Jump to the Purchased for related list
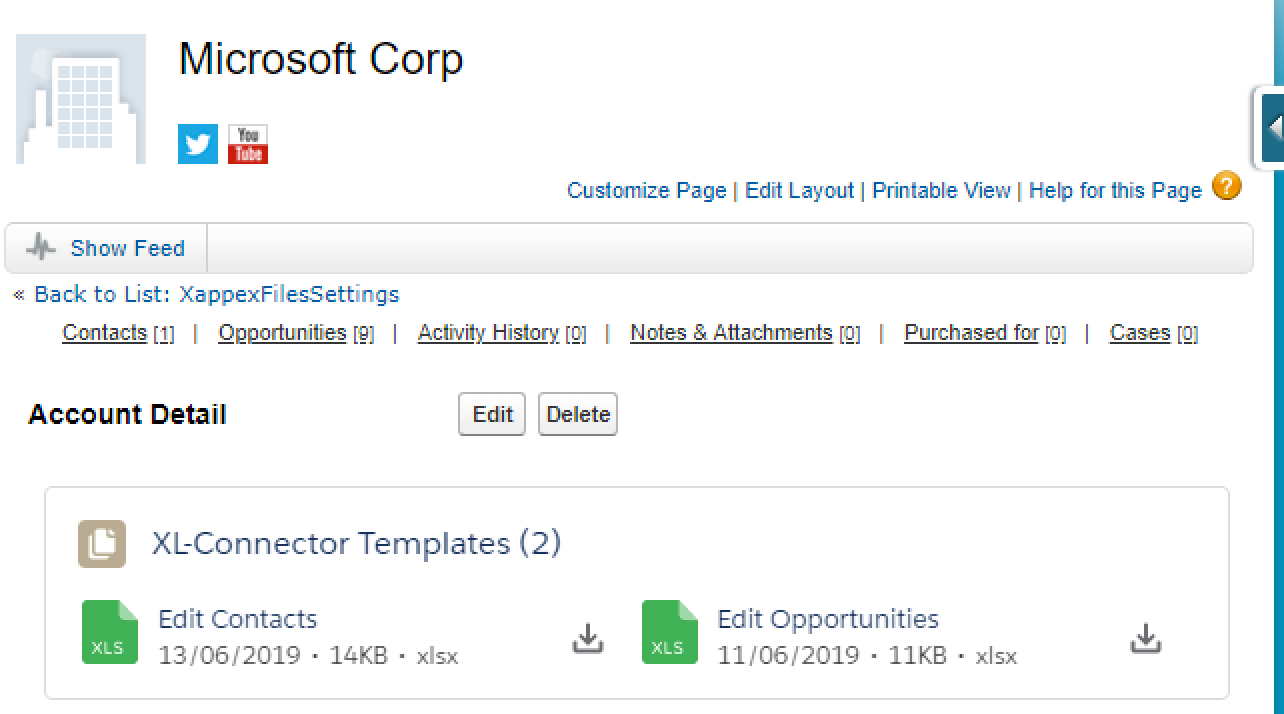 coord(971,333)
